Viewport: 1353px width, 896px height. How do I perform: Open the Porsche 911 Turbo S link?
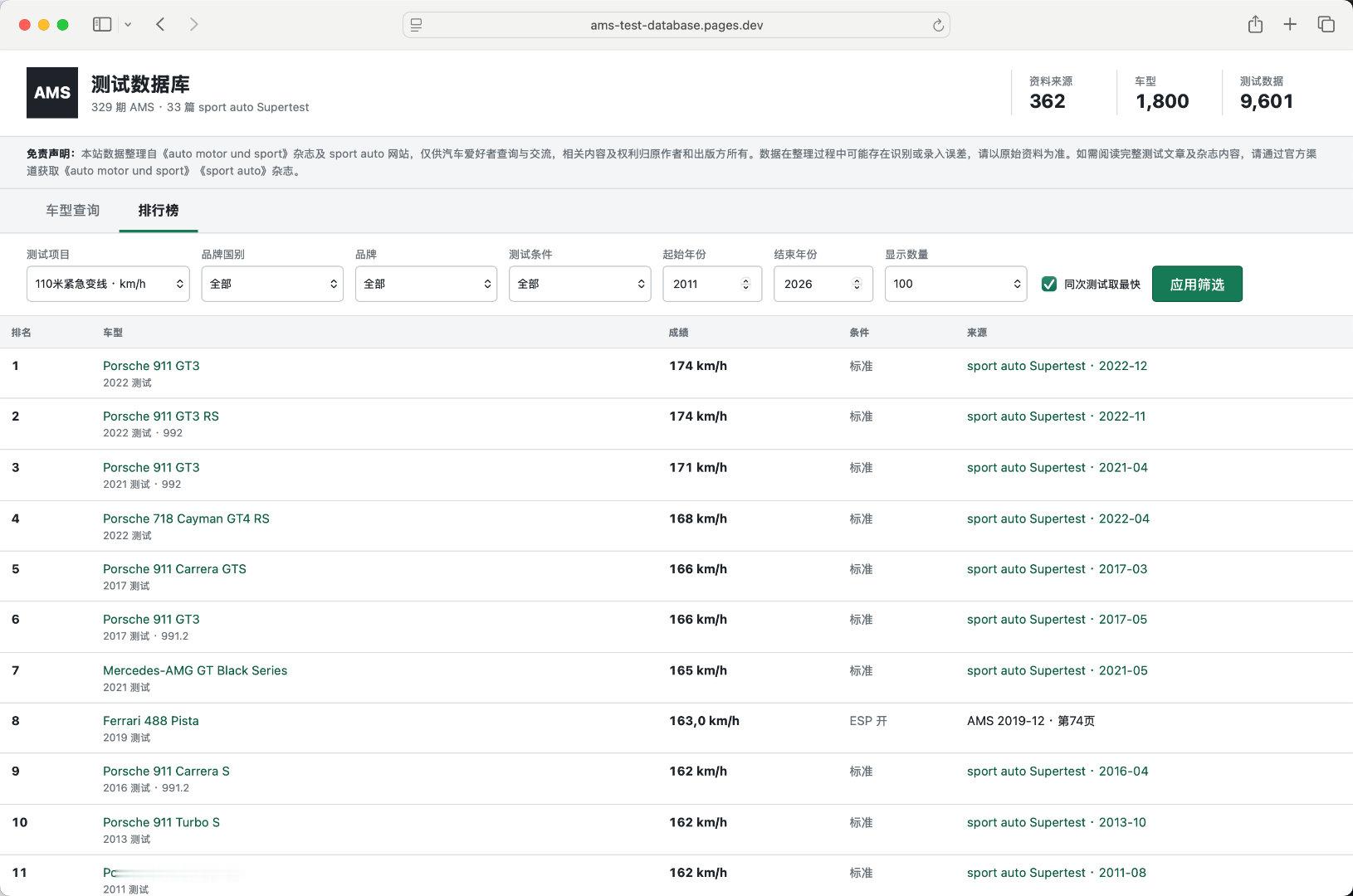point(161,822)
